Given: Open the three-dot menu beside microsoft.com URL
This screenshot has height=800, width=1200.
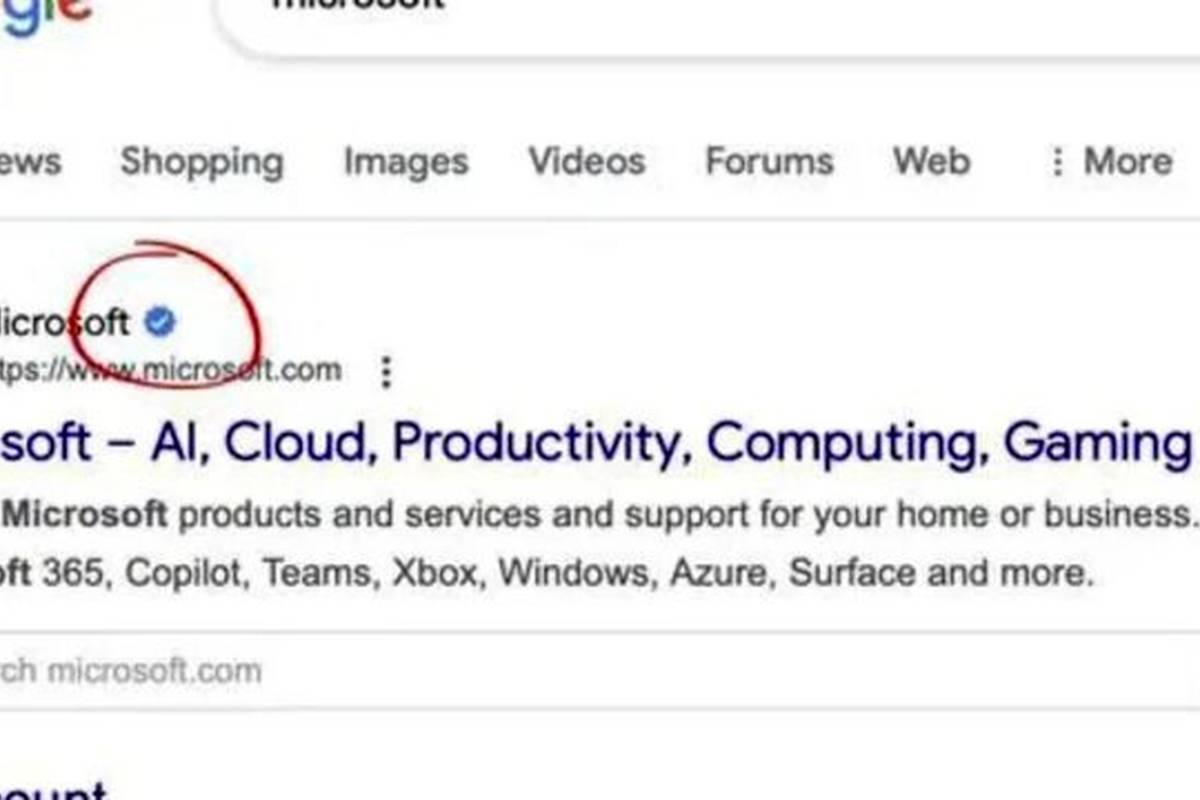Looking at the screenshot, I should pos(386,372).
